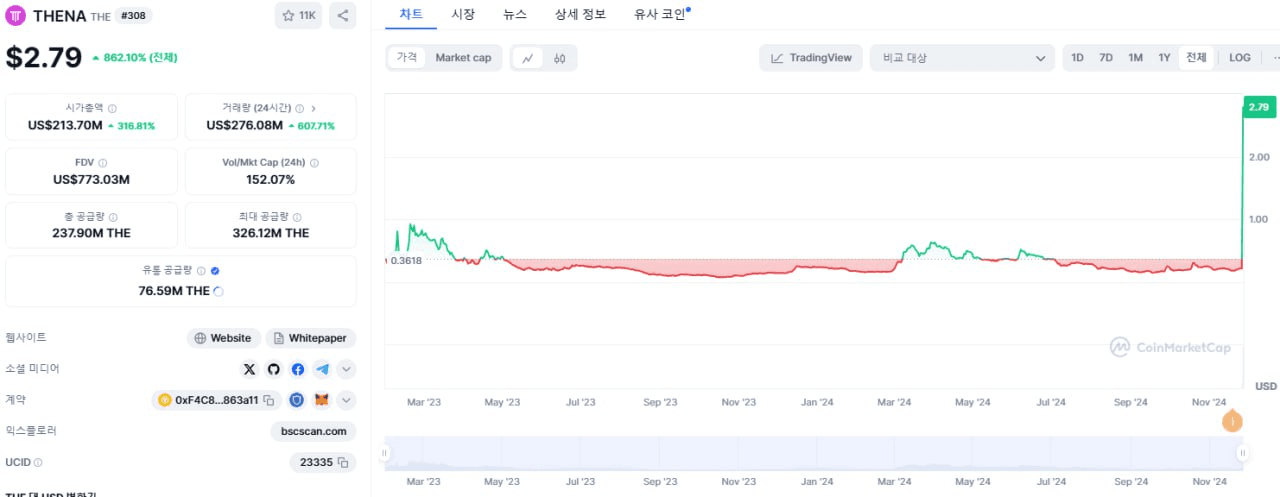Open info tooltip for 유통 공급량

[x=201, y=270]
